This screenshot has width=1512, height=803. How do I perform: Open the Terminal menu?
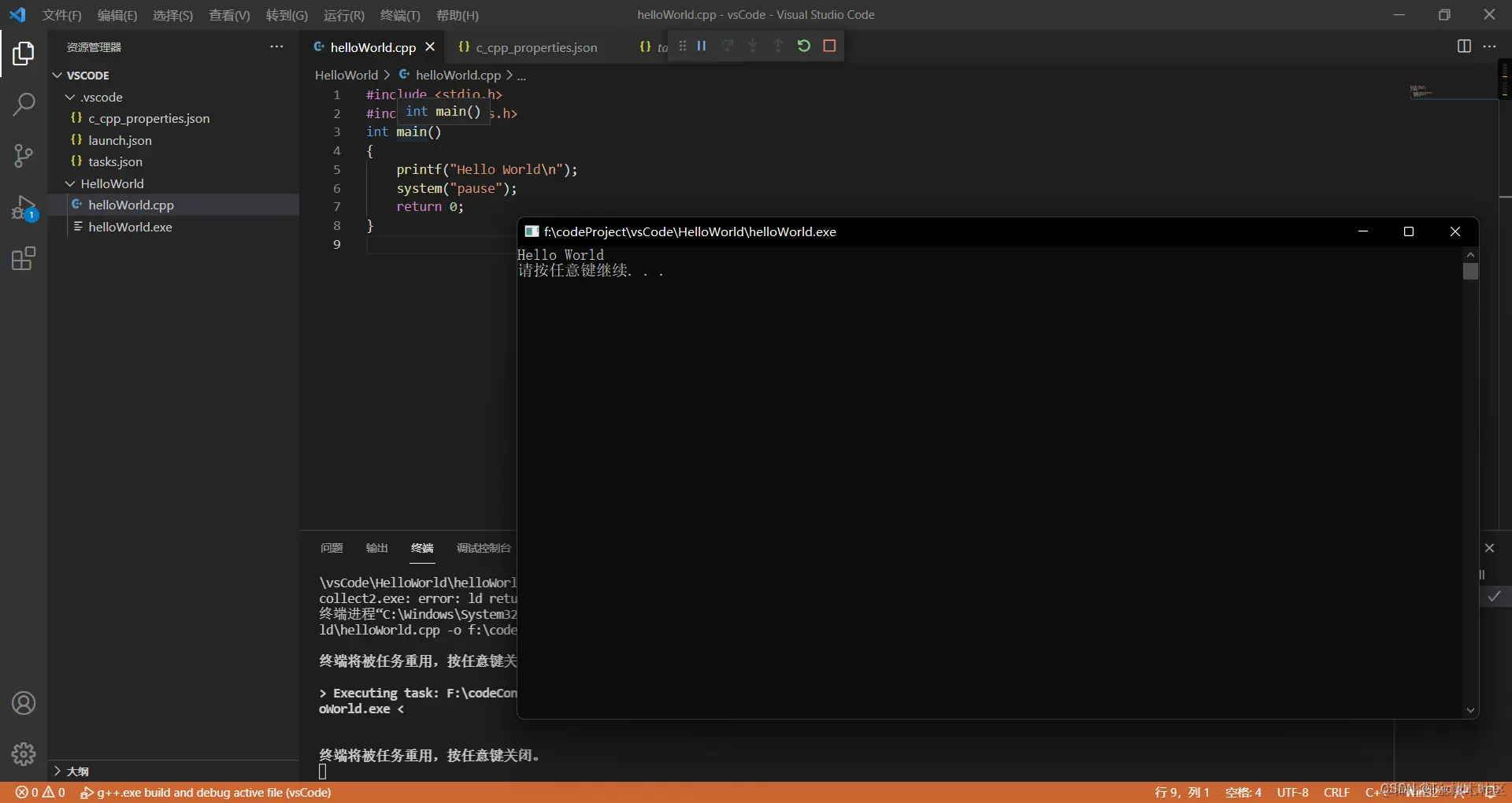pos(400,15)
